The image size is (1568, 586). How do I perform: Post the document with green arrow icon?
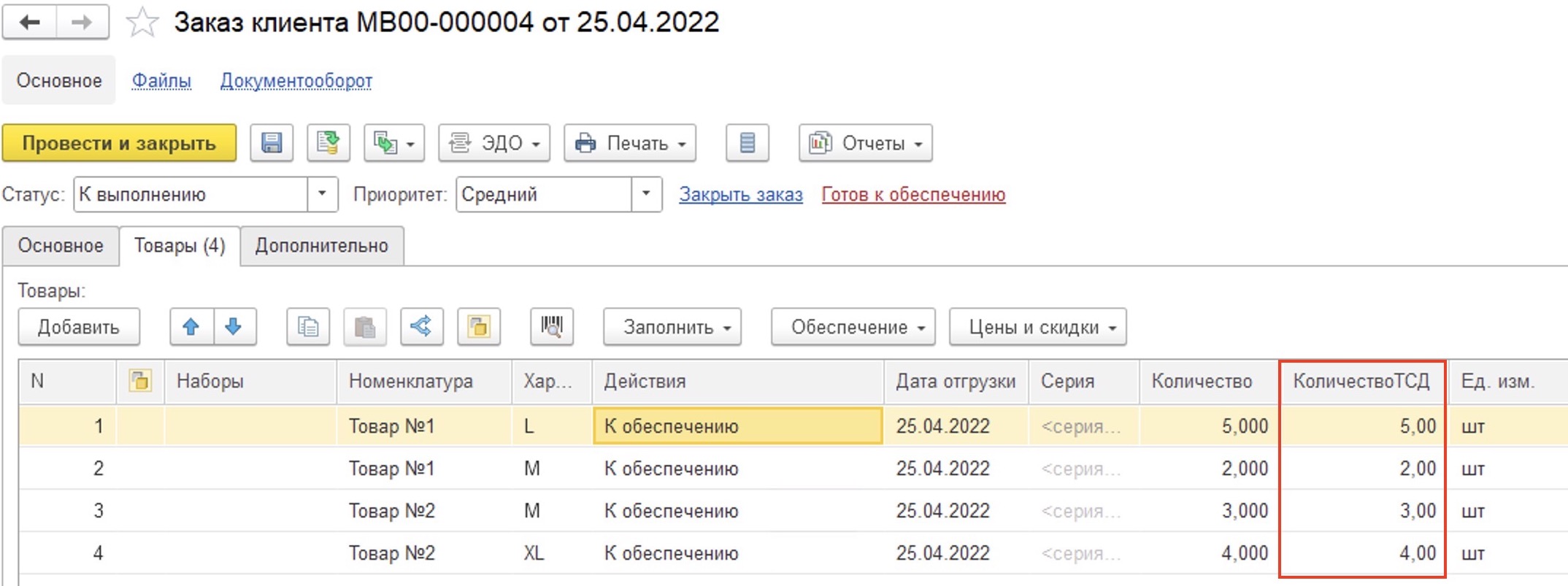point(328,143)
